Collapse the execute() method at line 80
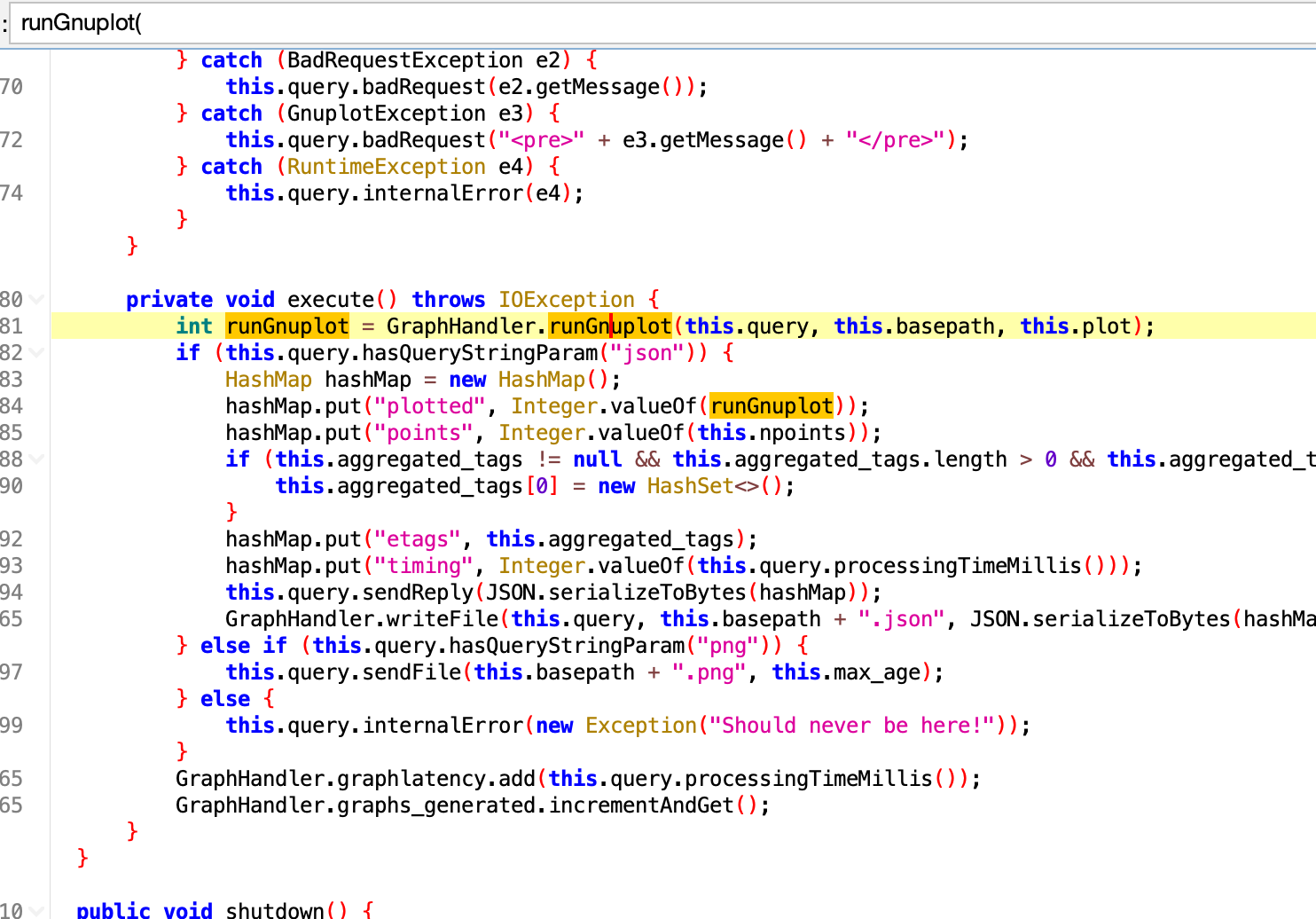The image size is (1316, 919). click(x=36, y=299)
